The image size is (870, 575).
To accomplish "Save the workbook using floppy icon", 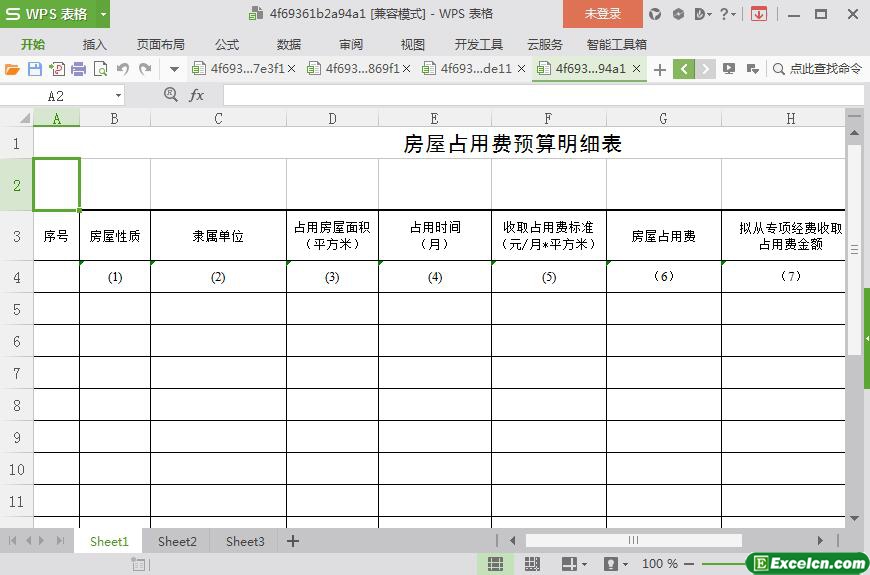I will [35, 69].
